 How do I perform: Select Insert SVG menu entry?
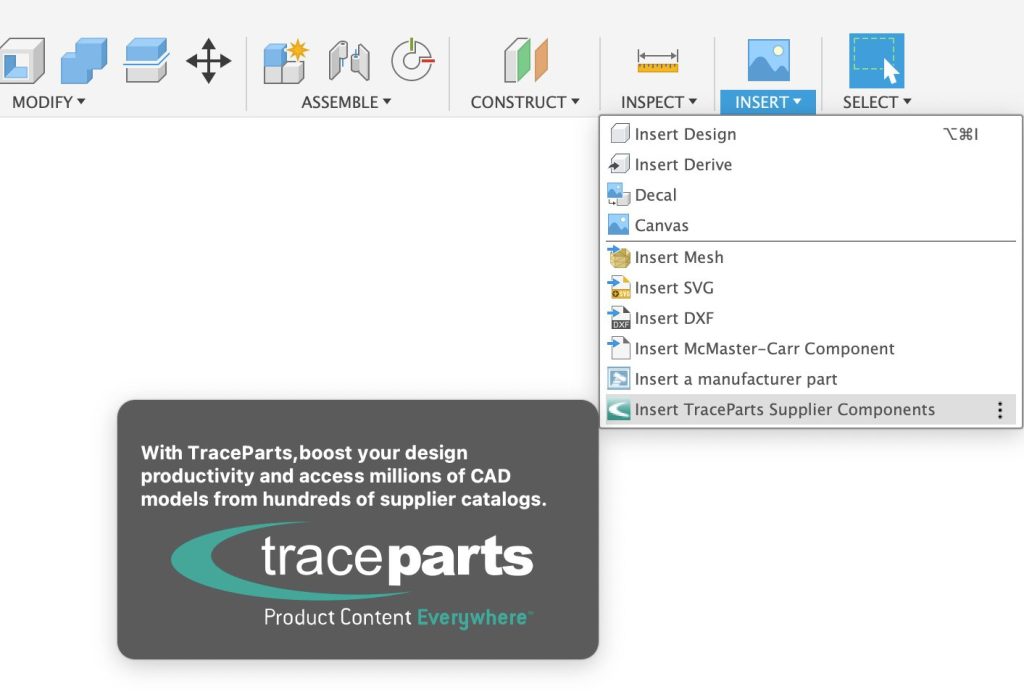811,287
